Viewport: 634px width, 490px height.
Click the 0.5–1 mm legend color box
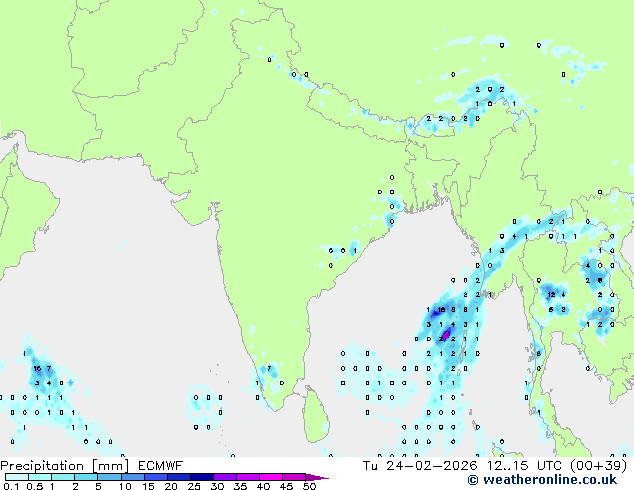pos(40,477)
